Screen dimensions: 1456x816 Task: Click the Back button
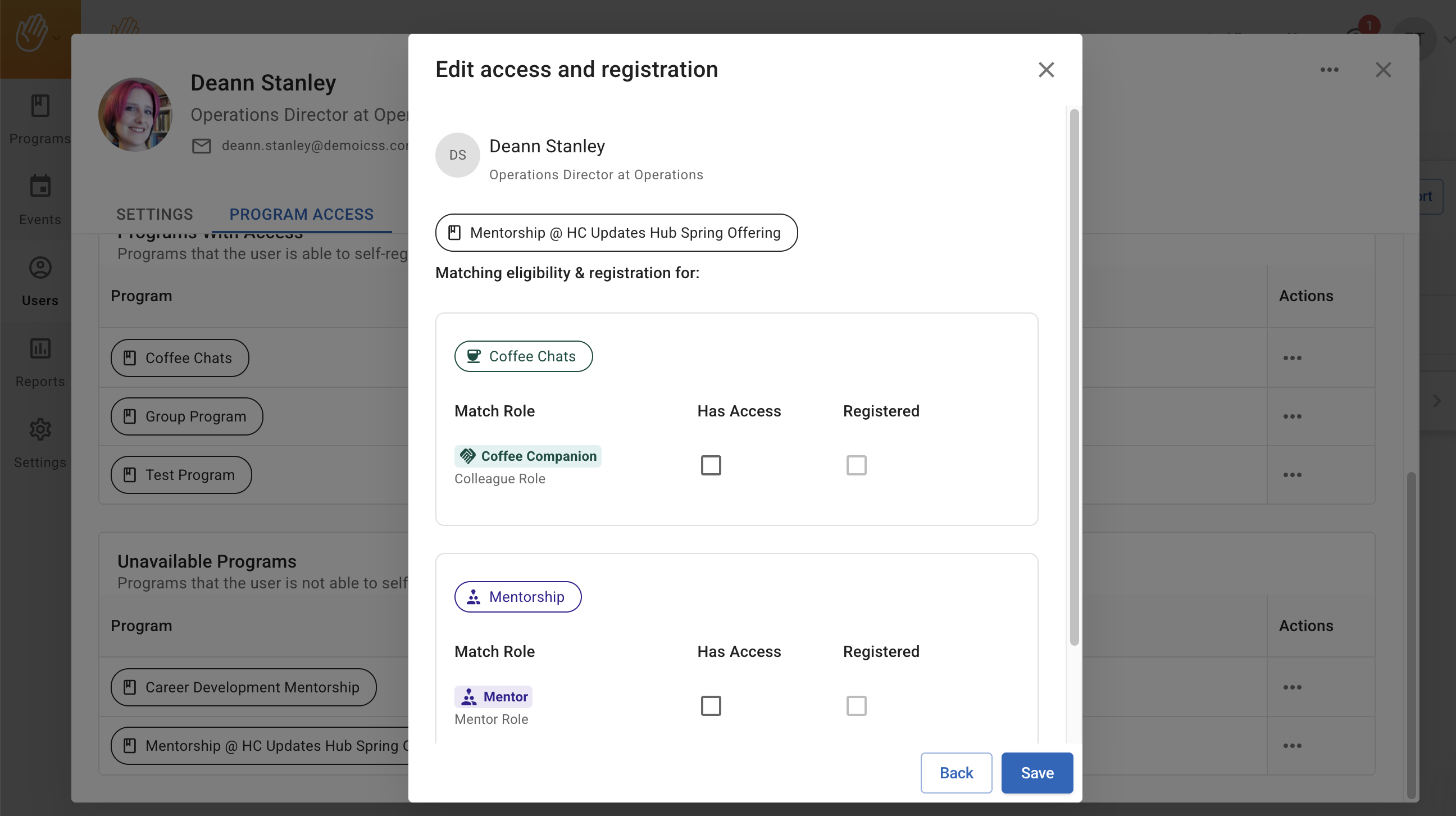click(956, 773)
